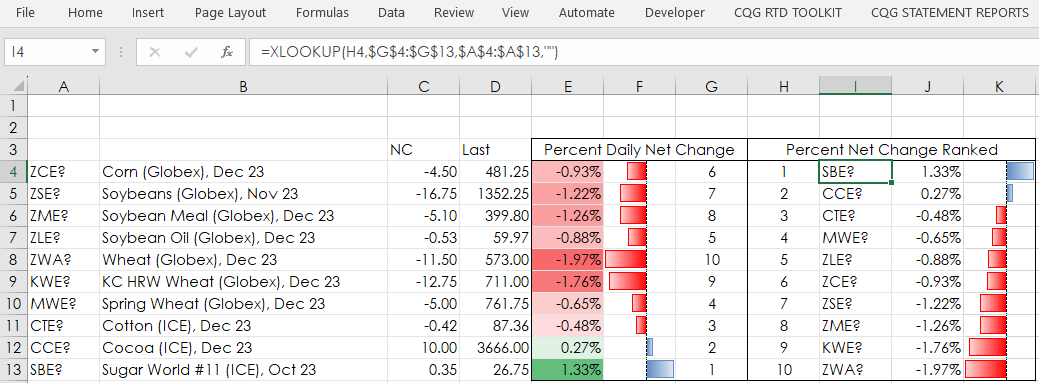Select the green 1.33% cell in column E
The width and height of the screenshot is (1039, 383).
coord(567,369)
